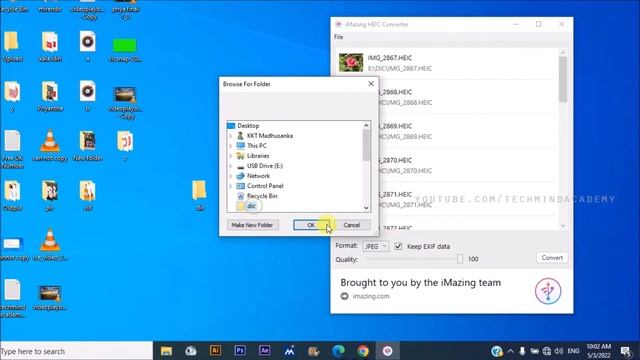Select Desktop in the folder tree
Screen dimensions: 640x360
click(x=248, y=126)
